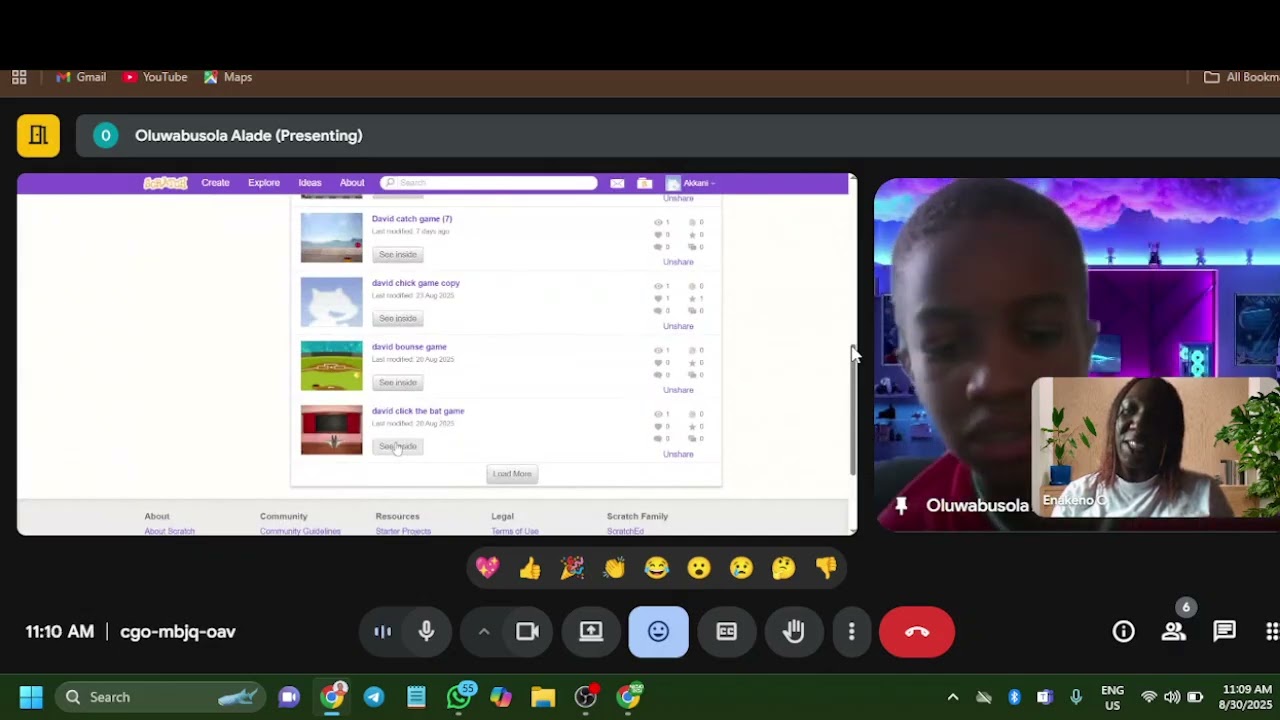Open WhatsApp from the taskbar
Screen dimensions: 1280x720
[459, 697]
